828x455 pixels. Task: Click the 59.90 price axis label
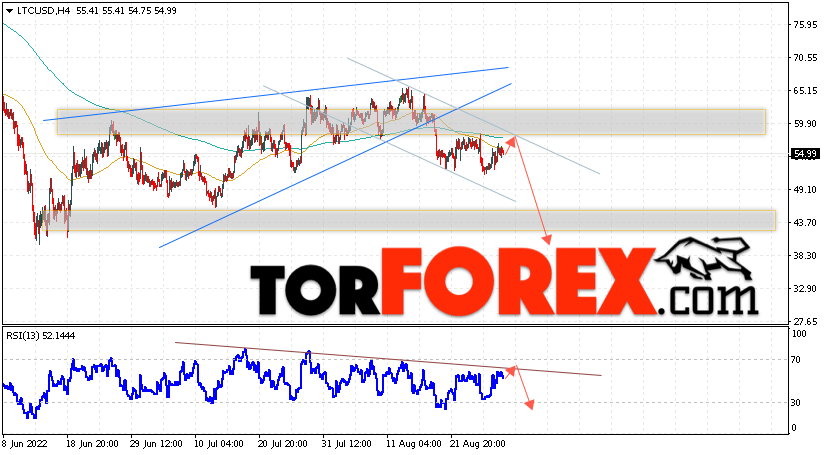tap(805, 124)
